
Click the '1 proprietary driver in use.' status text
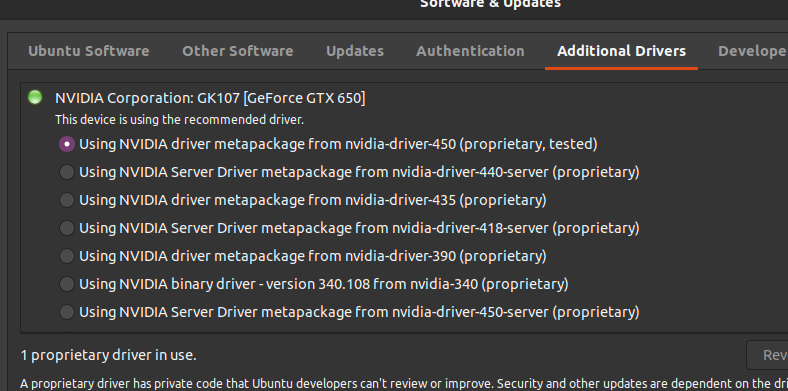coord(109,355)
